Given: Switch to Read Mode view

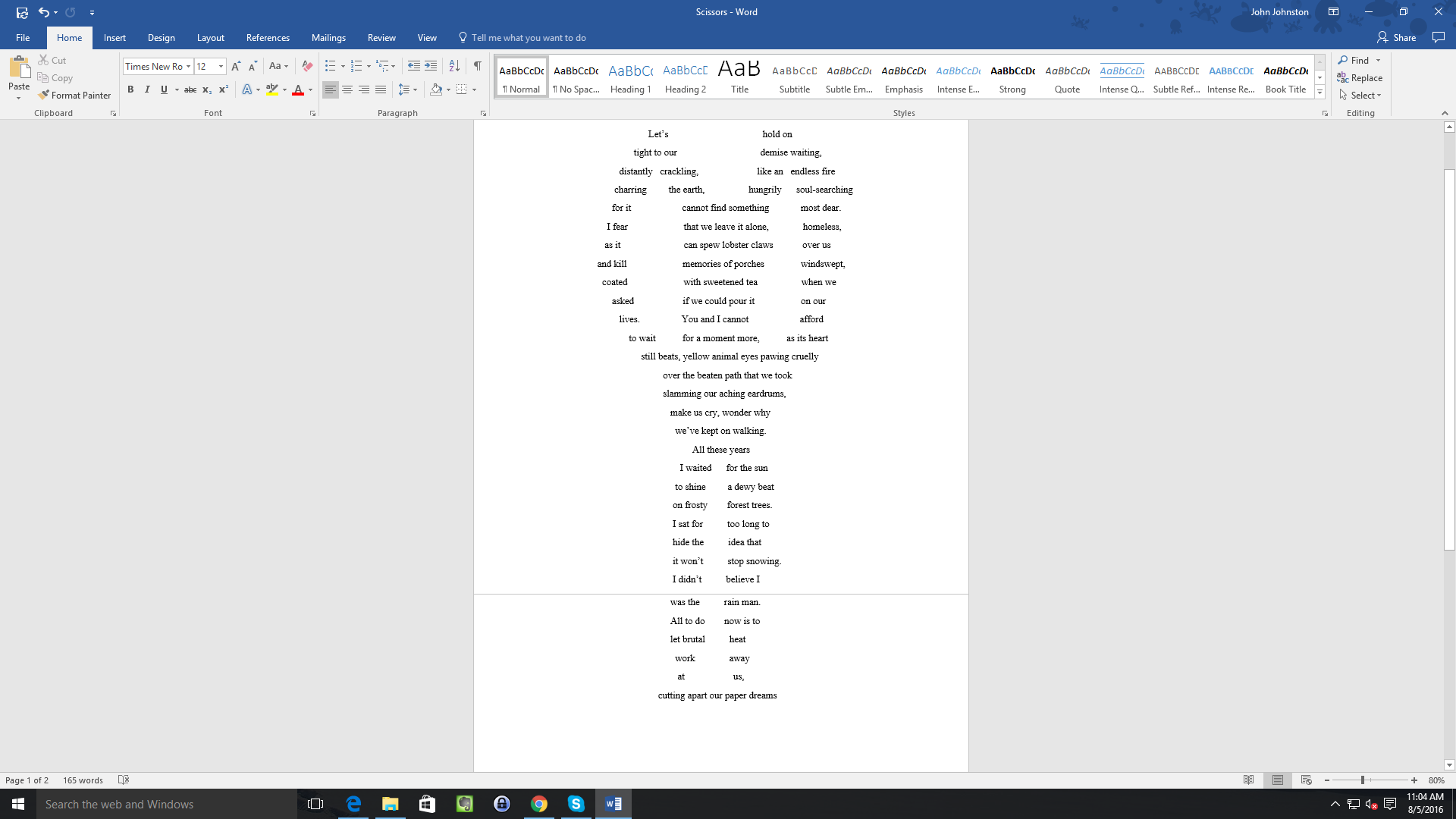Looking at the screenshot, I should click(1249, 780).
